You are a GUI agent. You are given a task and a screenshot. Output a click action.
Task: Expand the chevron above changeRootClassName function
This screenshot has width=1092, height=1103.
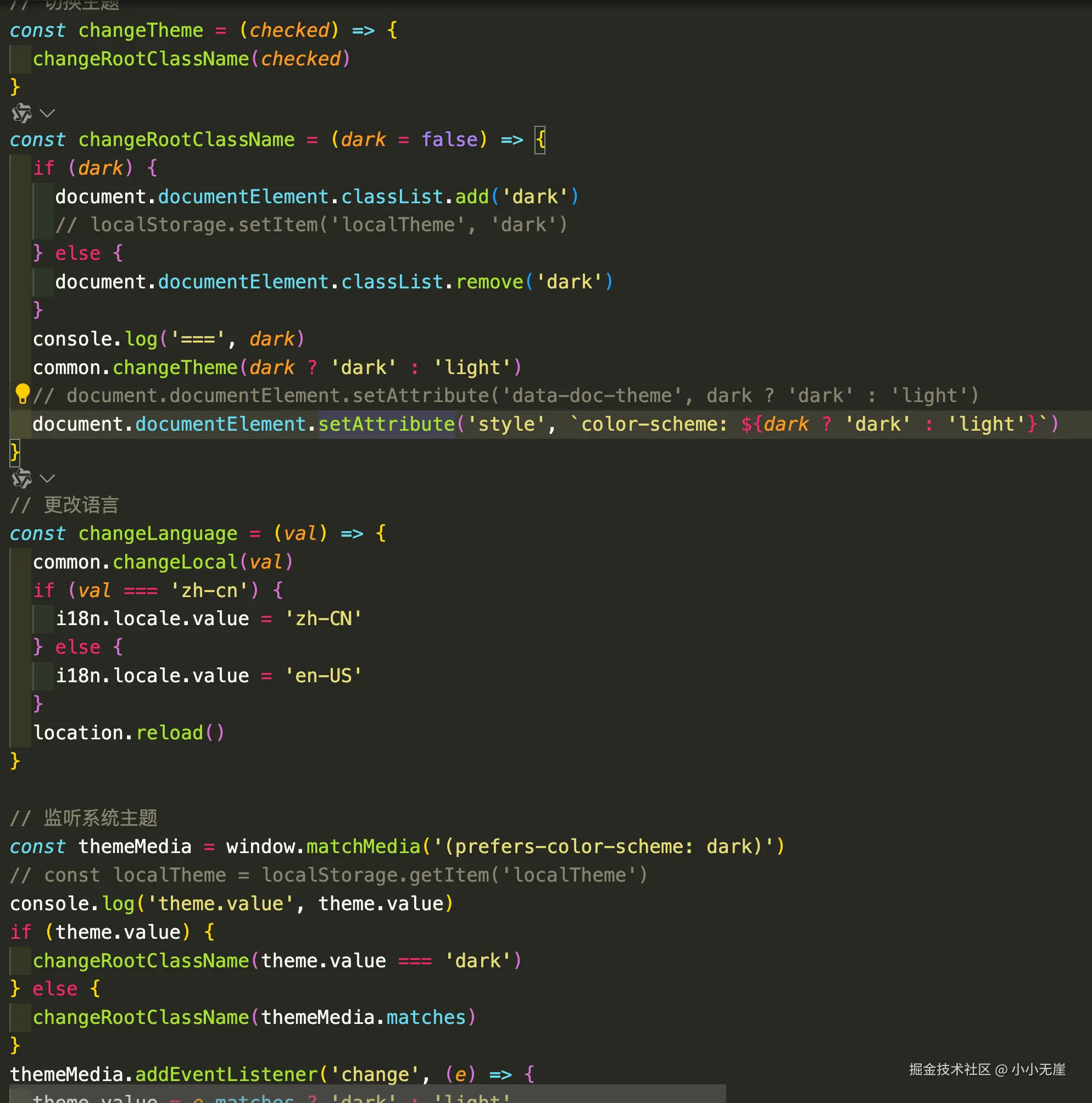point(47,113)
